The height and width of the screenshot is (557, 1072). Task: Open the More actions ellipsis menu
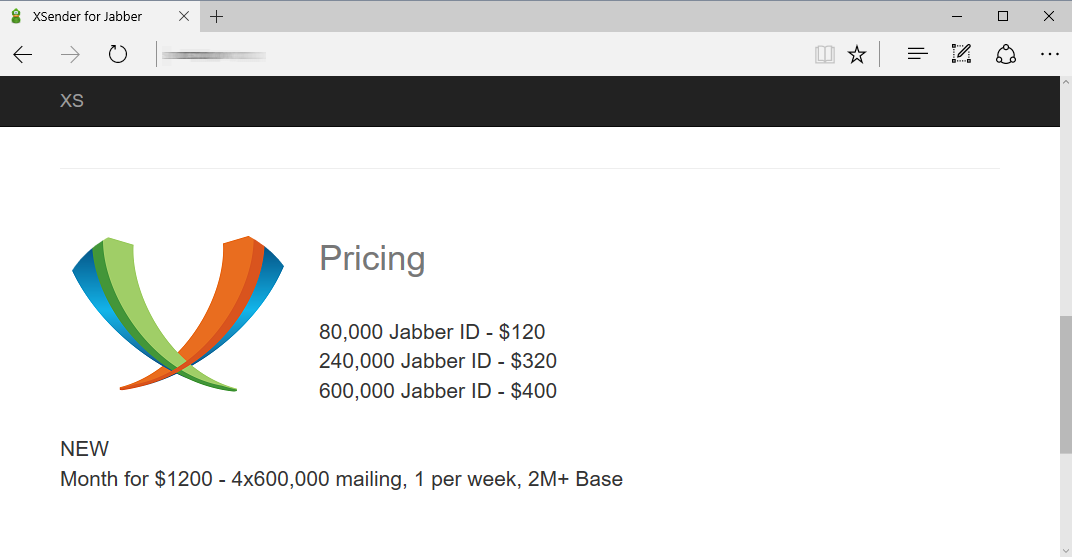click(1049, 54)
